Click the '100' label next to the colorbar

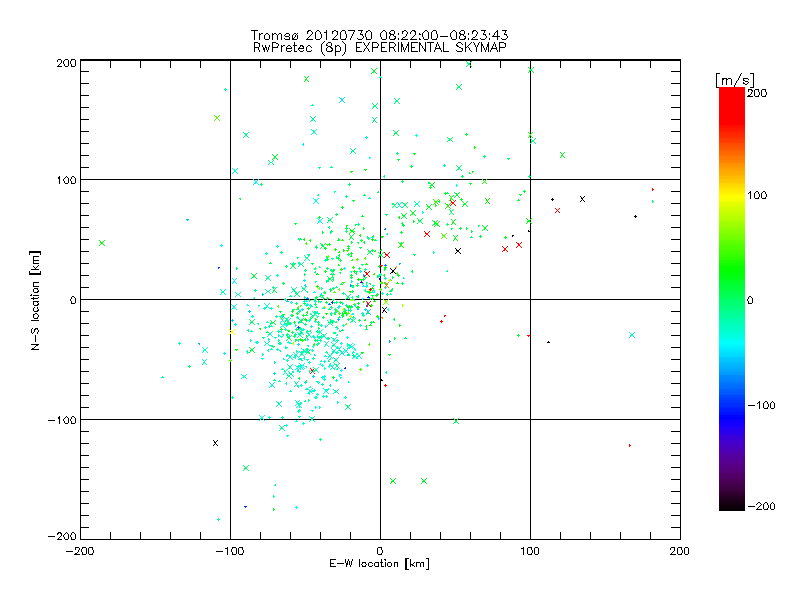tap(757, 195)
